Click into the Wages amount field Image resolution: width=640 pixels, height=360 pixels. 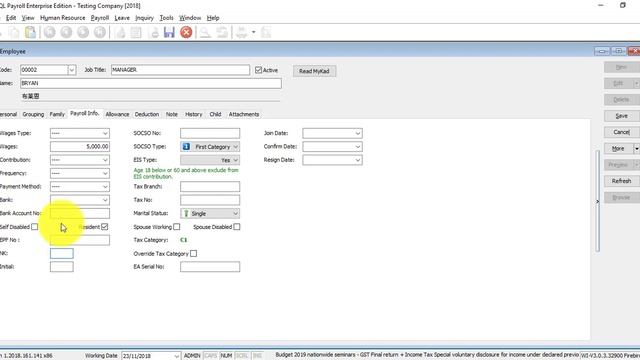click(80, 147)
